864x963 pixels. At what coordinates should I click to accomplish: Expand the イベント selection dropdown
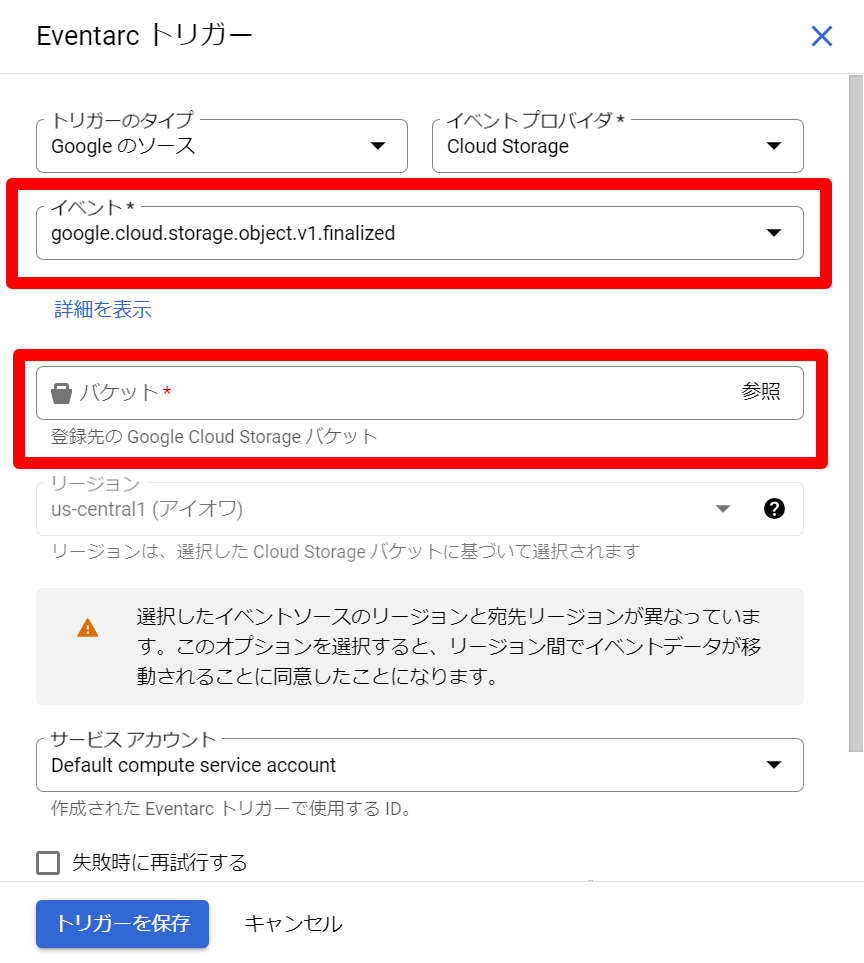click(773, 232)
